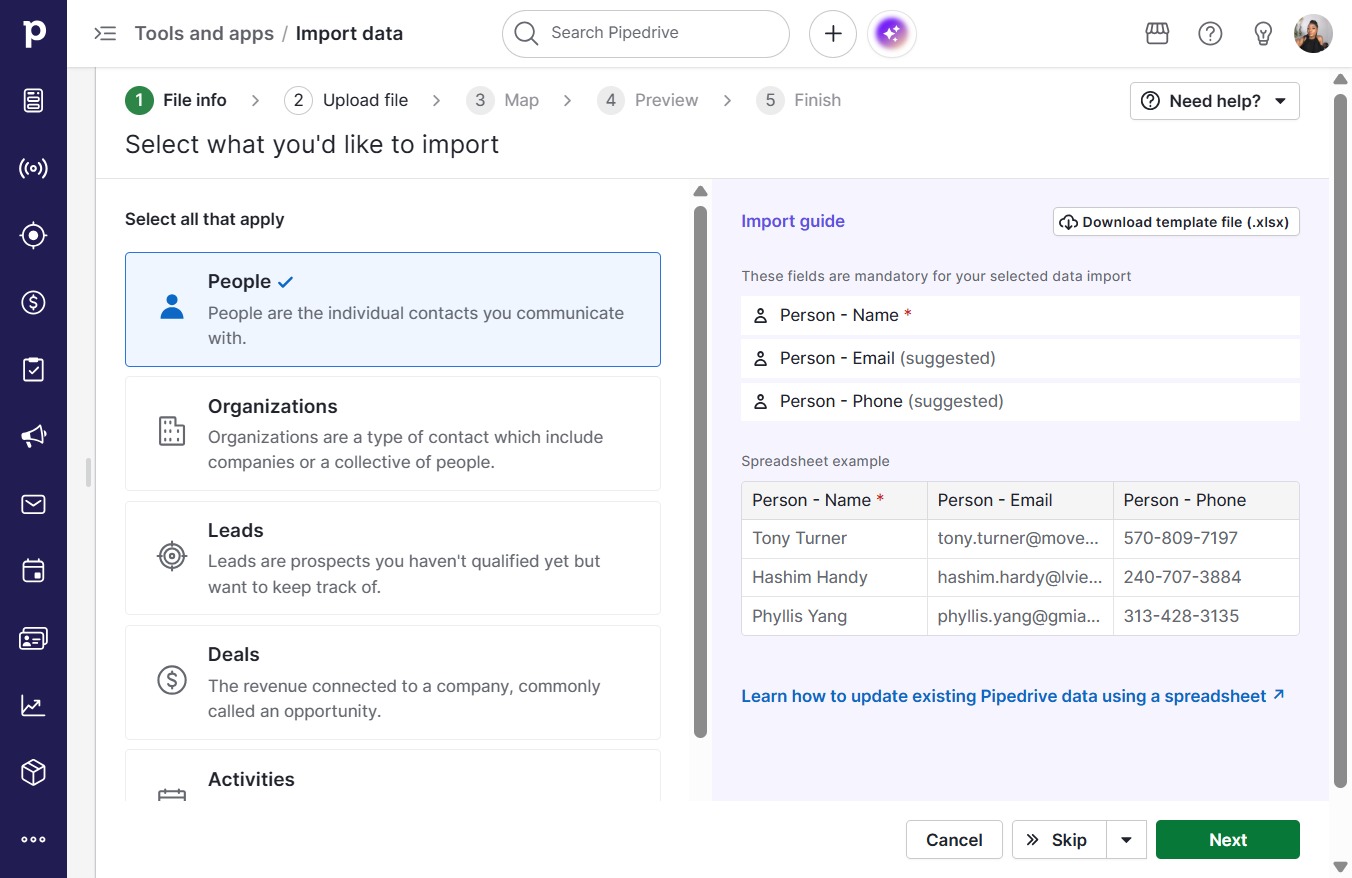Open the clipboard checkmark icon in the sidebar
Image resolution: width=1352 pixels, height=878 pixels.
tap(34, 369)
